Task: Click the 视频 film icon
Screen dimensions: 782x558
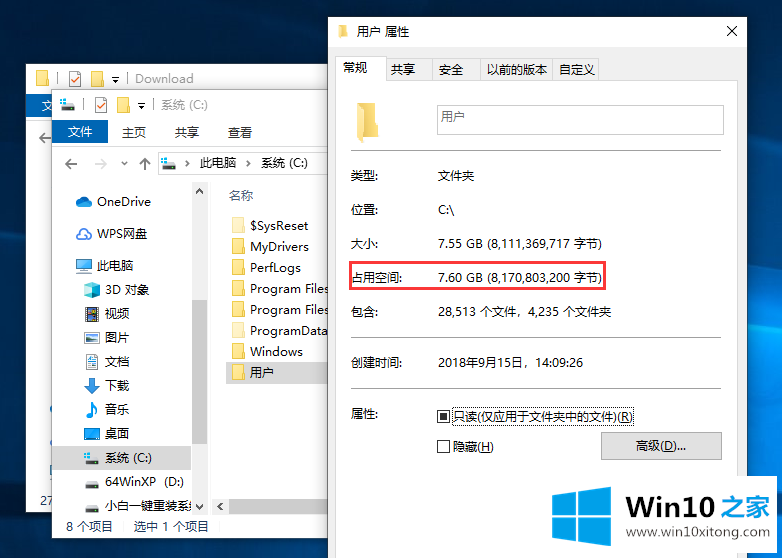Action: [x=92, y=314]
